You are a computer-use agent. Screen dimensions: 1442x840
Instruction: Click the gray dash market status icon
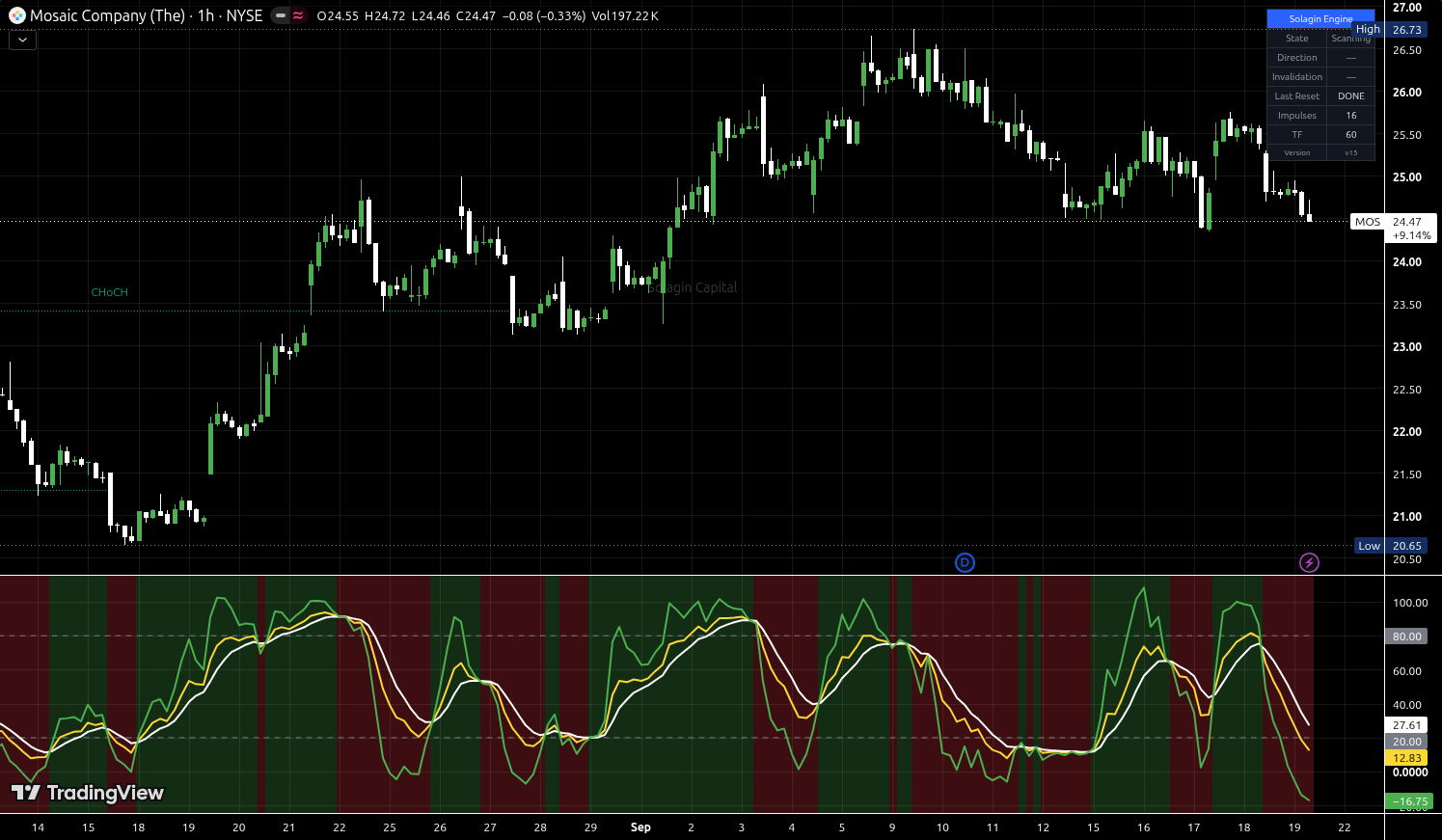click(281, 15)
